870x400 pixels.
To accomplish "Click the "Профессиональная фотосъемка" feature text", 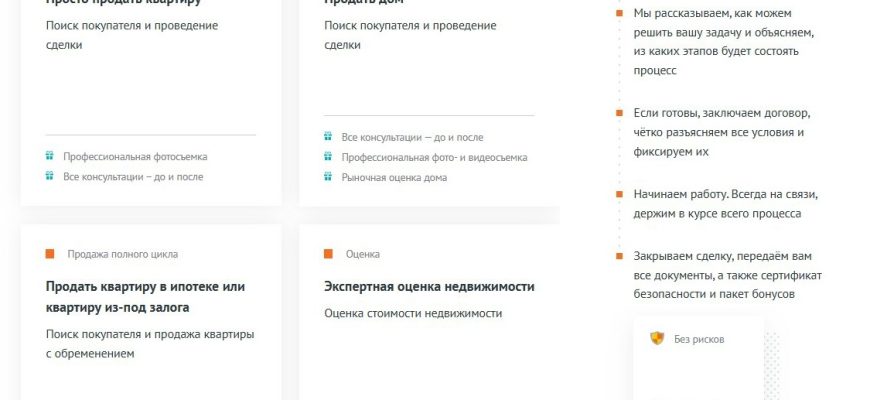I will pyautogui.click(x=135, y=157).
